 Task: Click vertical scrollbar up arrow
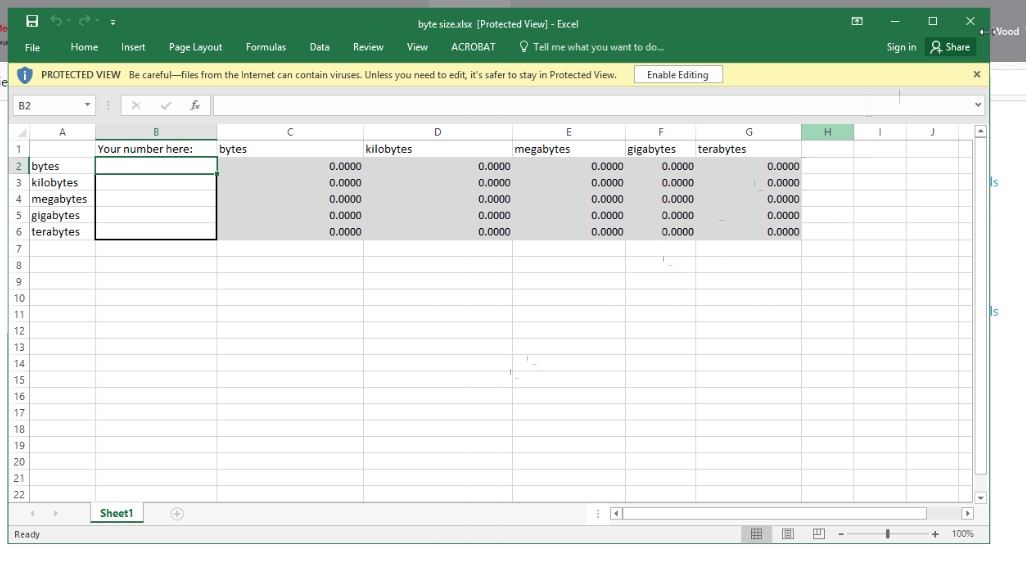click(980, 132)
